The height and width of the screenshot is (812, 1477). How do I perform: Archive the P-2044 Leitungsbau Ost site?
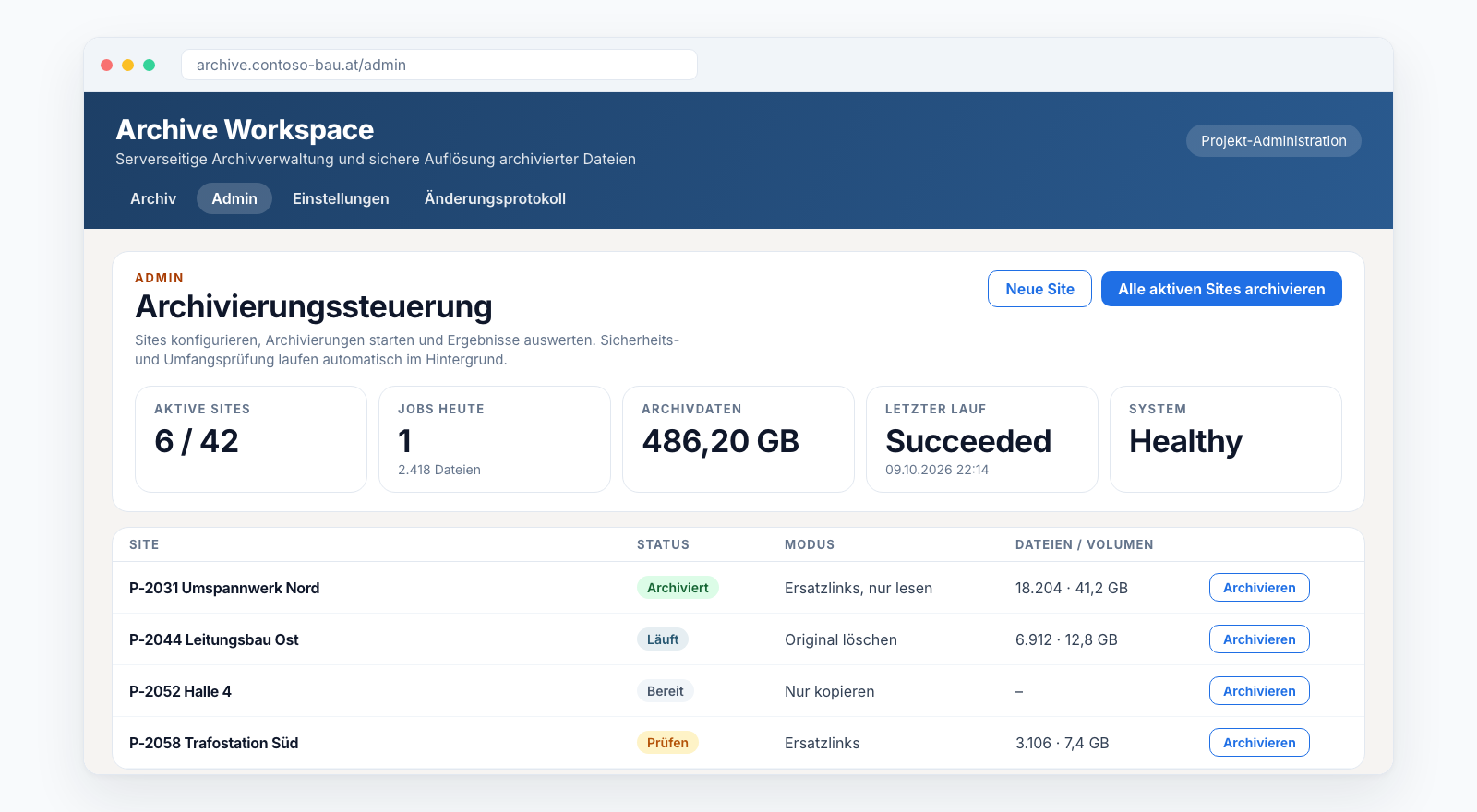tap(1259, 639)
